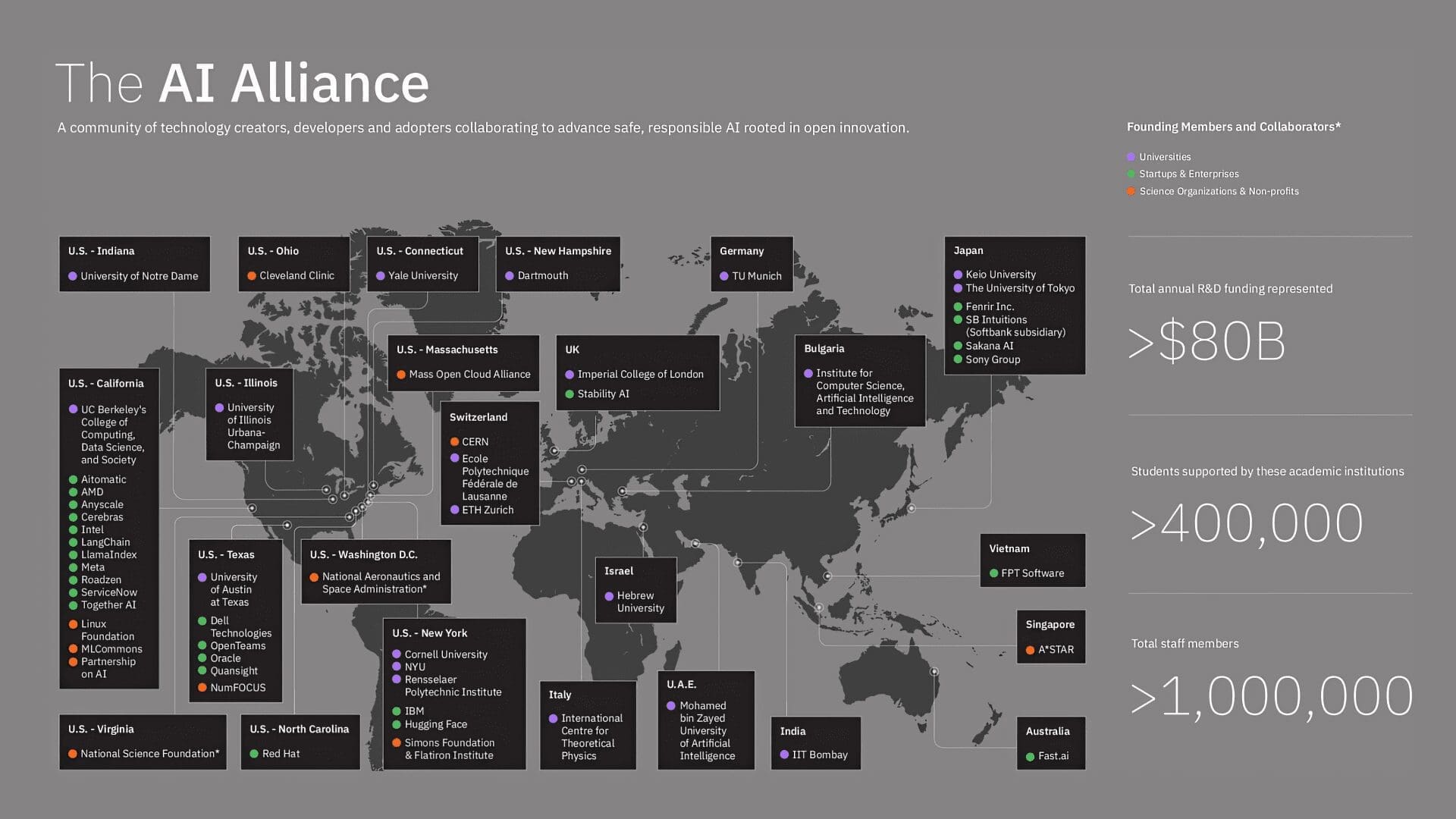Viewport: 1456px width, 819px height.
Task: Click "Meta" in California list
Action: 93,567
